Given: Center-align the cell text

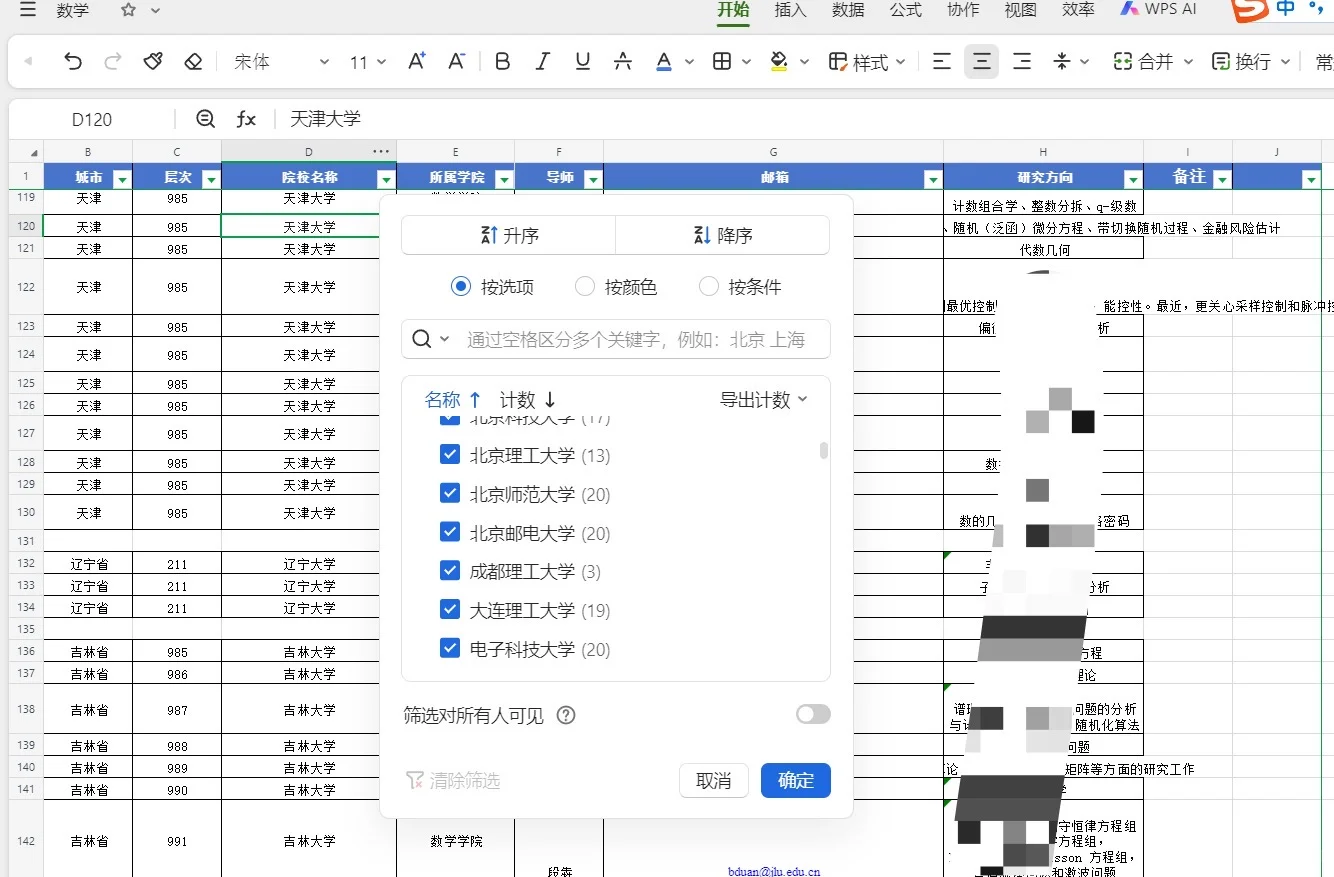Looking at the screenshot, I should coord(982,62).
